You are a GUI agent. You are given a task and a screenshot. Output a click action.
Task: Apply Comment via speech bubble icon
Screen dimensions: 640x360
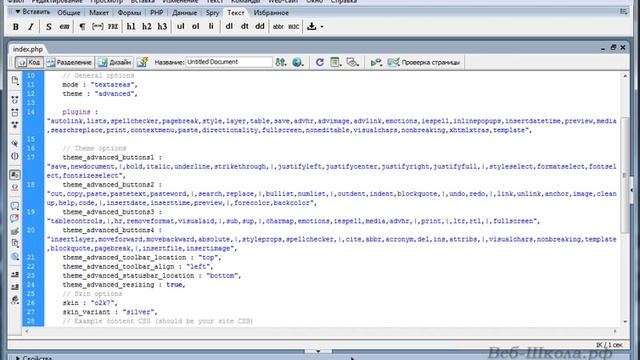pos(15,206)
